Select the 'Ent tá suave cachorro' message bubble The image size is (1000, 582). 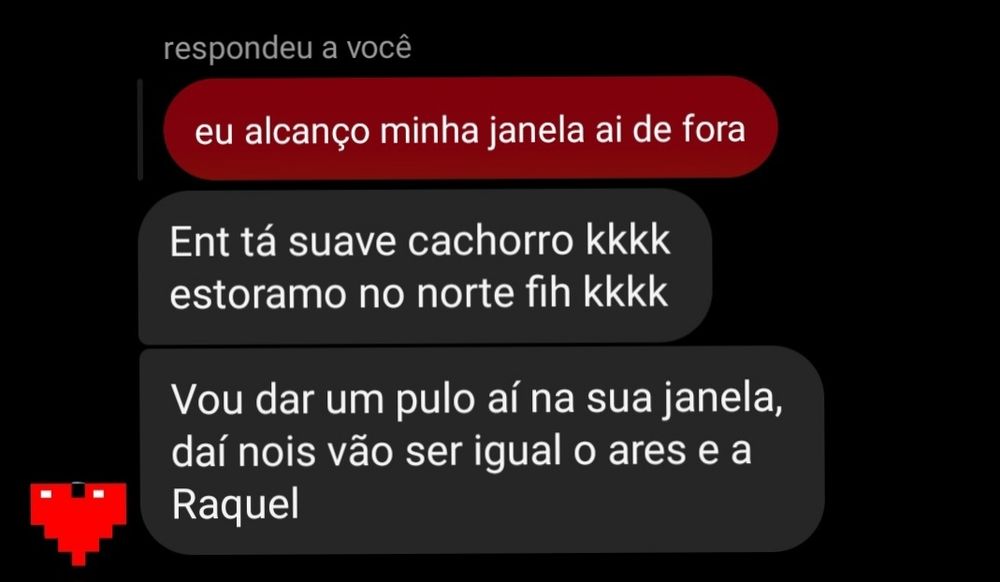(x=425, y=266)
